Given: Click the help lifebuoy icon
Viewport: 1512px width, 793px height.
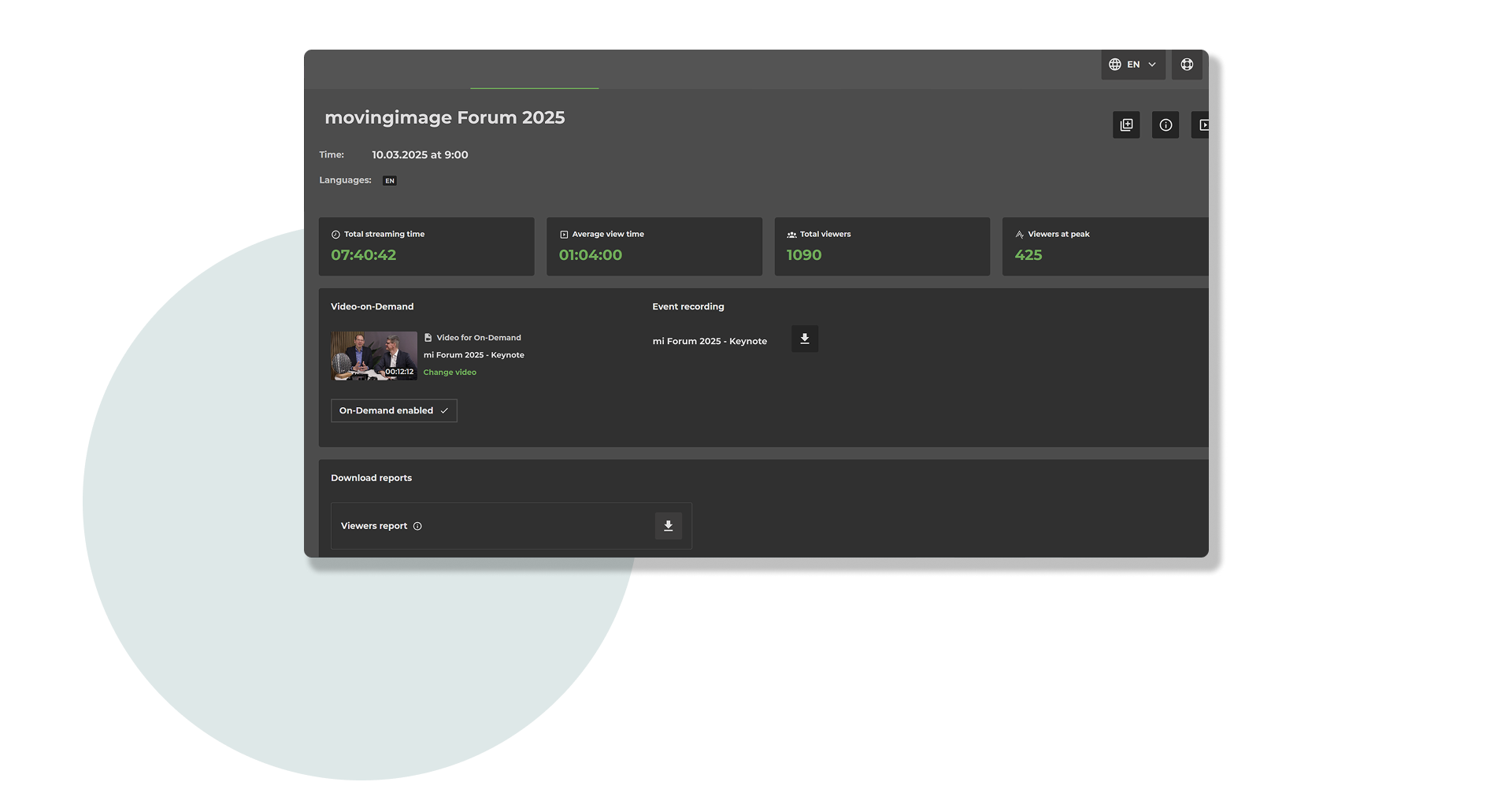Looking at the screenshot, I should click(x=1187, y=65).
